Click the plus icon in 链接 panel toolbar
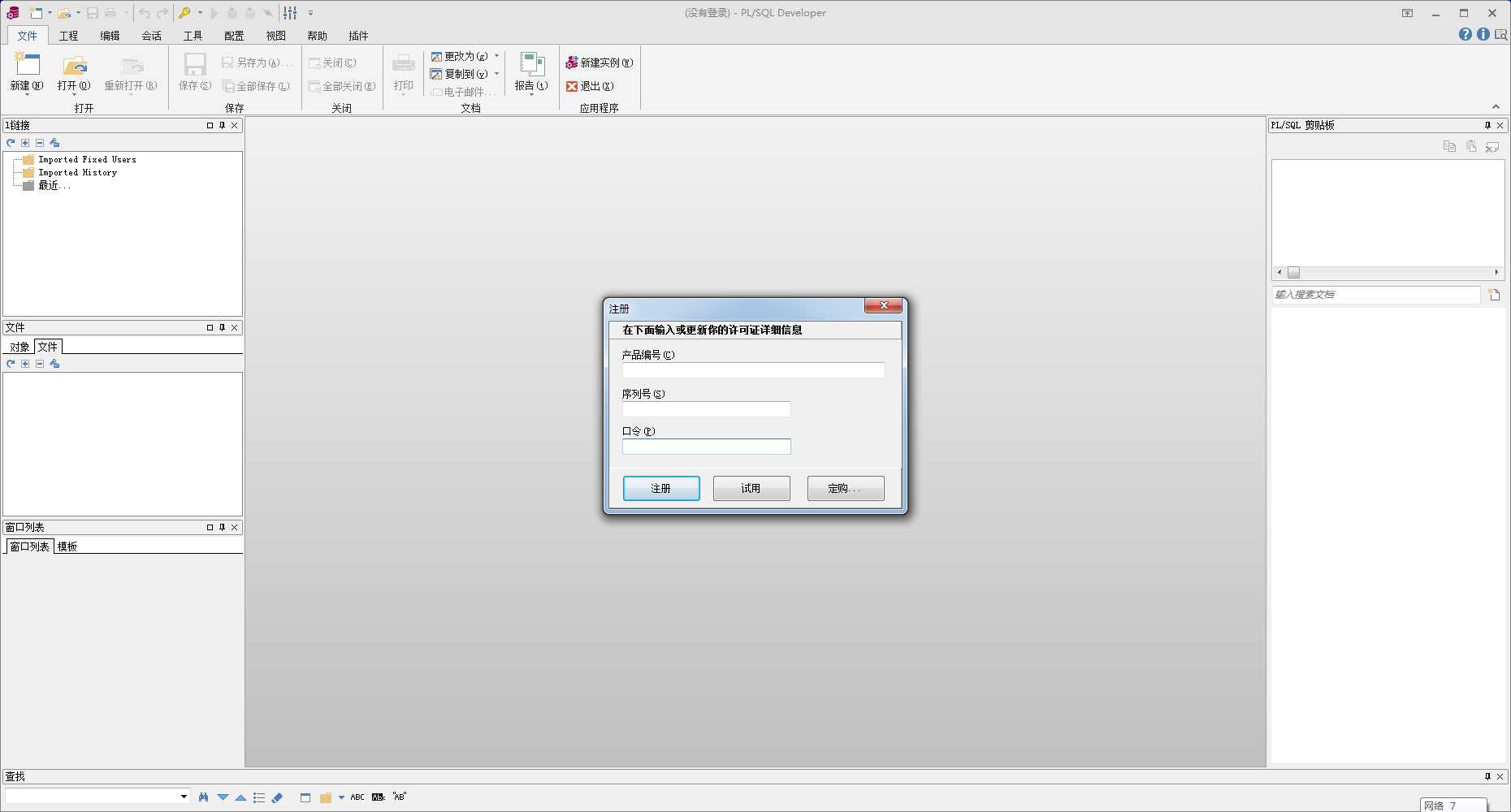Viewport: 1511px width, 812px height. (x=25, y=143)
